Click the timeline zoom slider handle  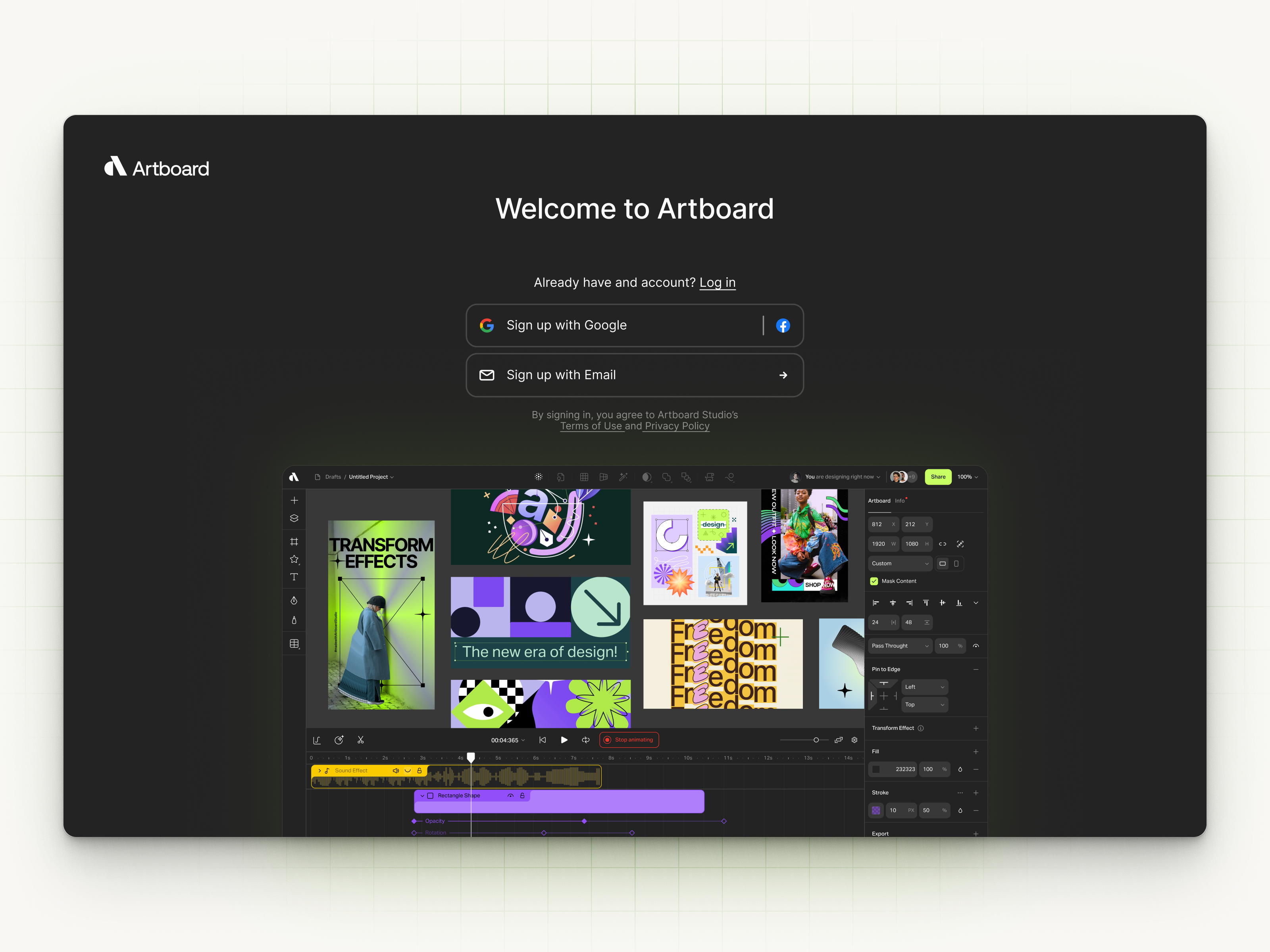pyautogui.click(x=816, y=740)
